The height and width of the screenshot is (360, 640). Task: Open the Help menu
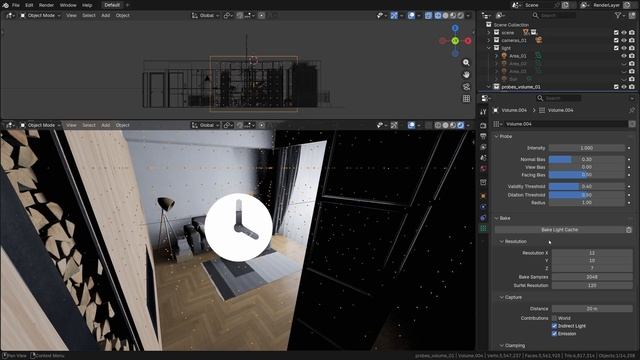tap(87, 5)
